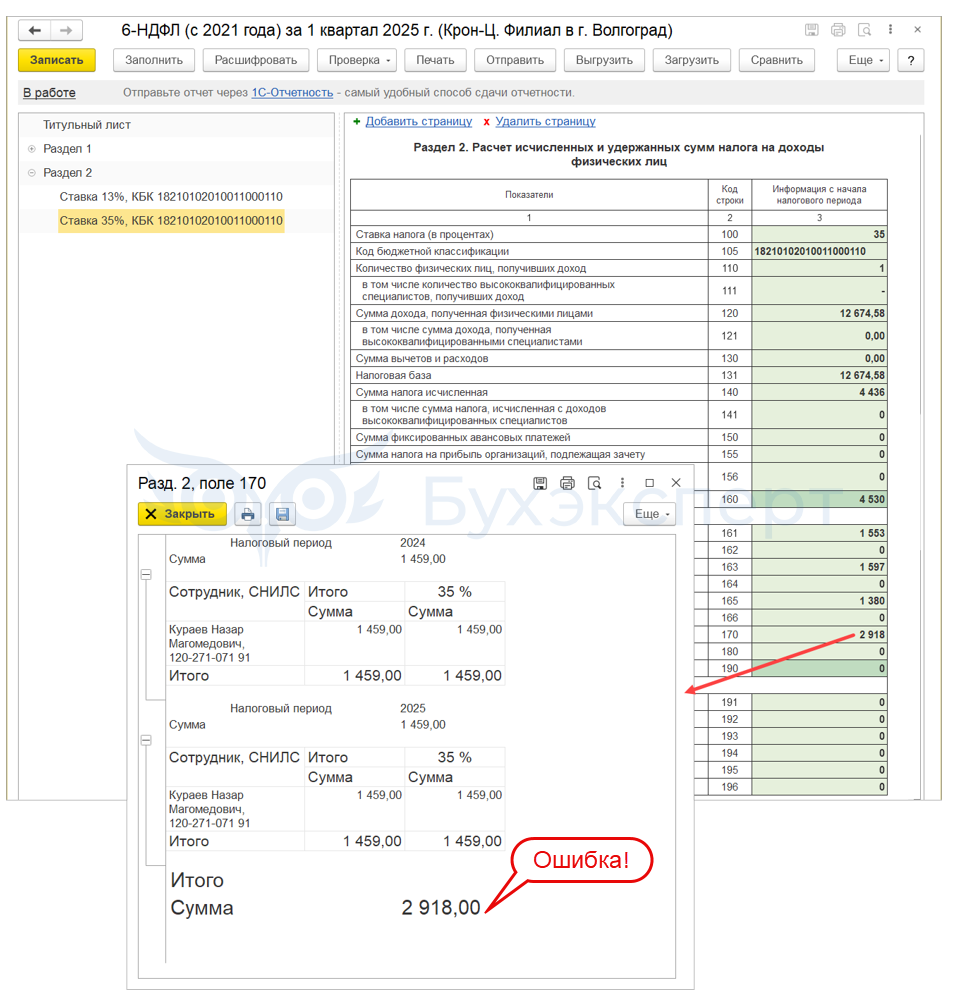Save breakdown via toolbar diskette button
Screen dimensions: 977x995
(282, 514)
